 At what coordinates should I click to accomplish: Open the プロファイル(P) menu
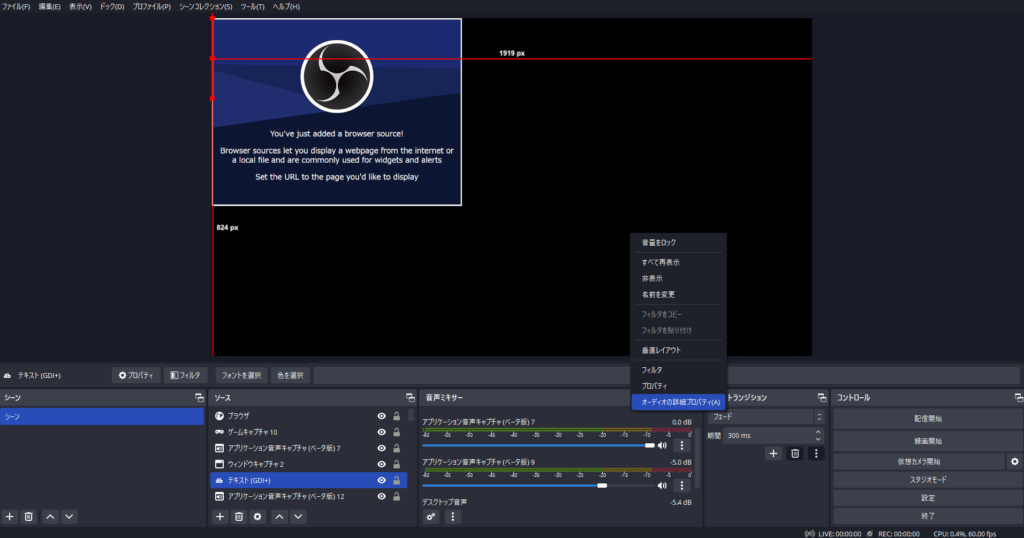pos(152,7)
